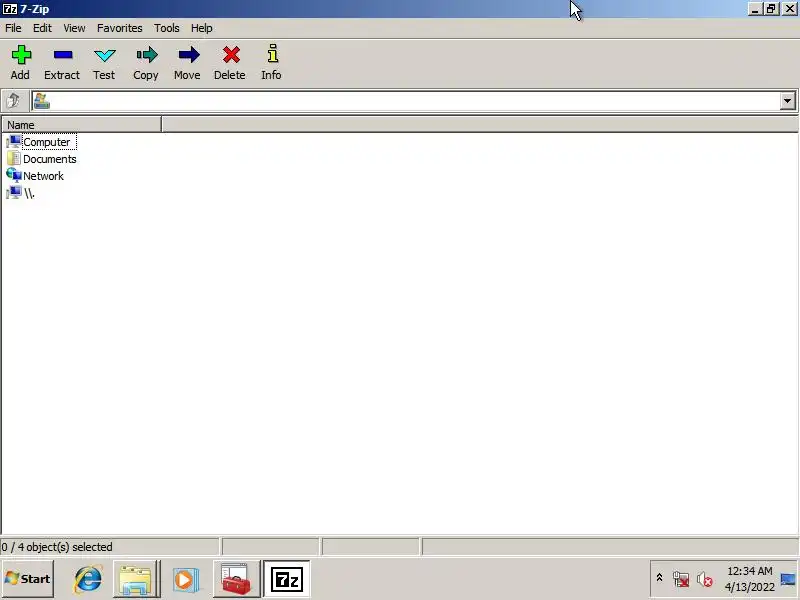Open the Edit menu
This screenshot has height=600, width=800.
tap(42, 28)
